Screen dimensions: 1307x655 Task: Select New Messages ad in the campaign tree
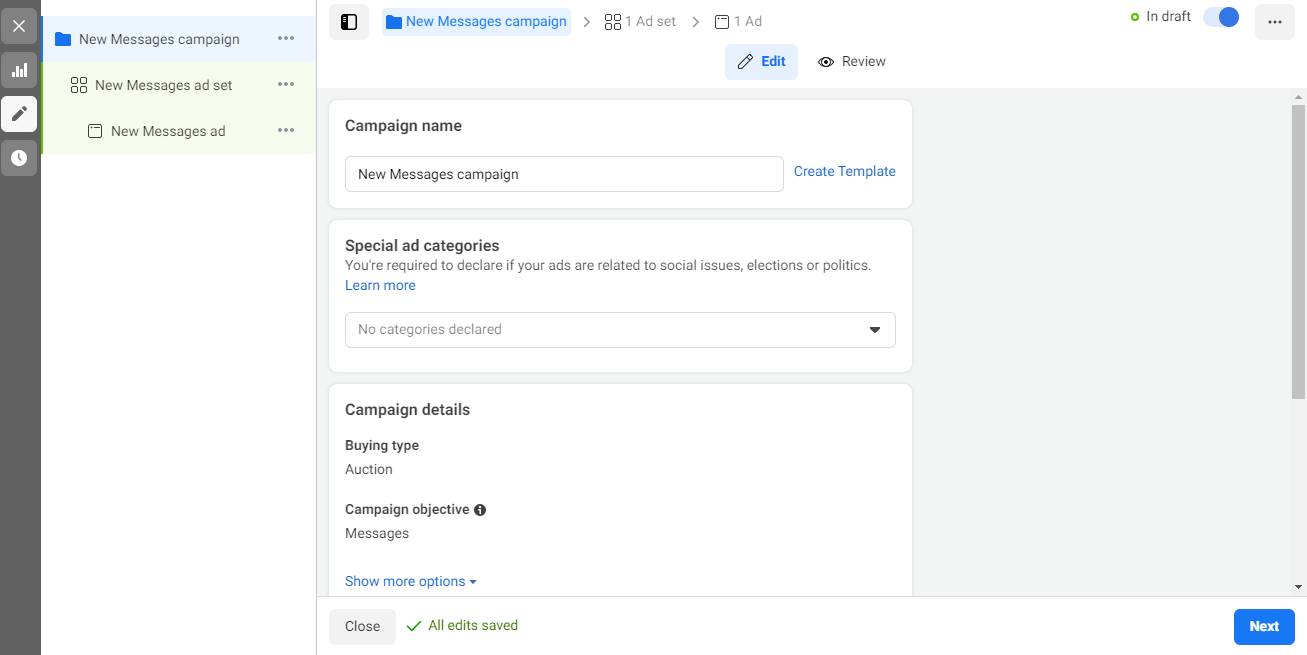169,130
